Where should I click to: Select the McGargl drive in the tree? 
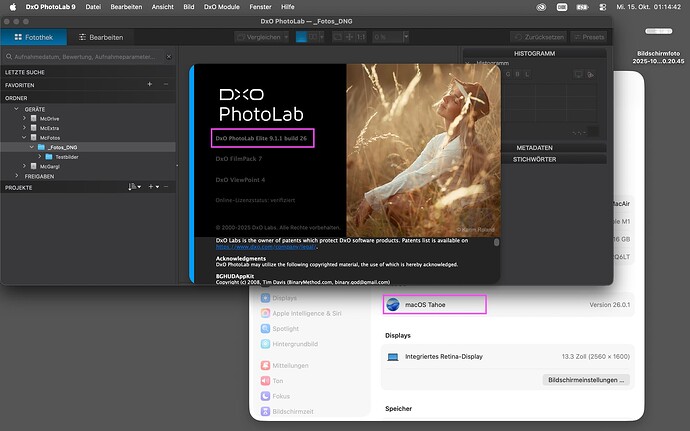(x=50, y=166)
